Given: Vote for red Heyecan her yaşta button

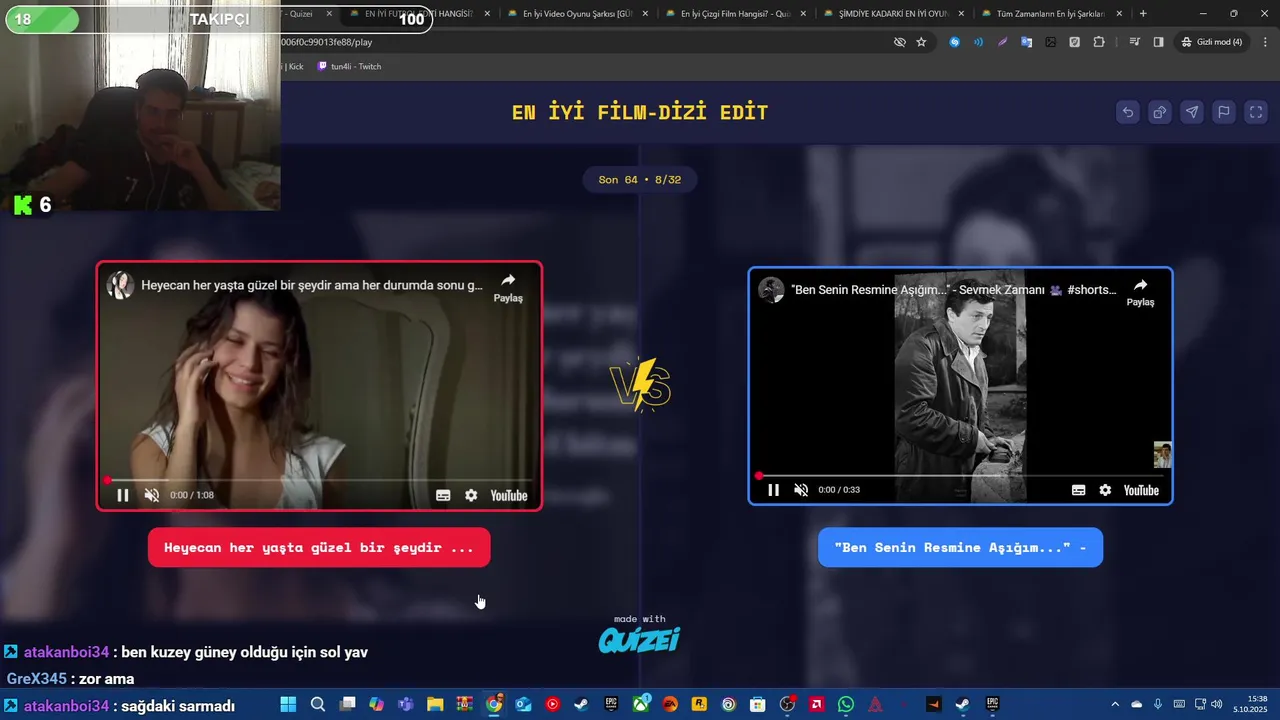Looking at the screenshot, I should pyautogui.click(x=319, y=548).
